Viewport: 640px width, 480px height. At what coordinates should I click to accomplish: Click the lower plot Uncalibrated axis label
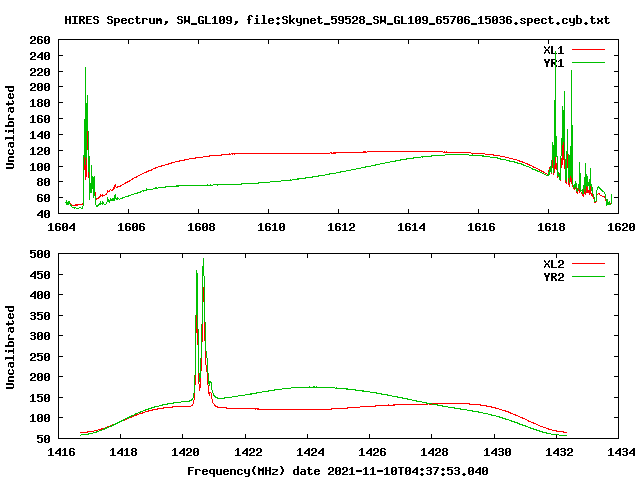click(10, 347)
